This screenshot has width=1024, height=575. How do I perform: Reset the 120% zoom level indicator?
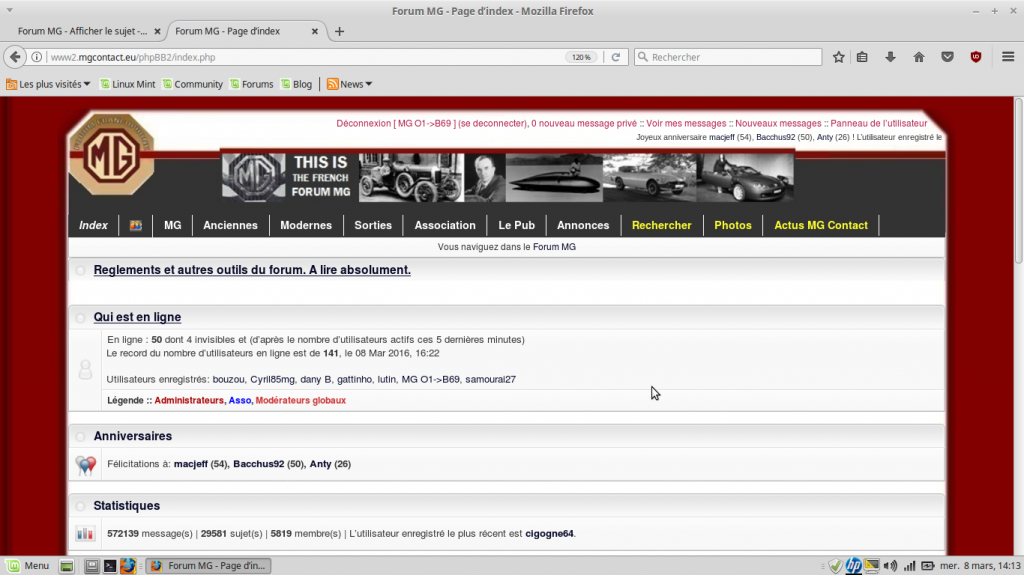click(x=581, y=57)
